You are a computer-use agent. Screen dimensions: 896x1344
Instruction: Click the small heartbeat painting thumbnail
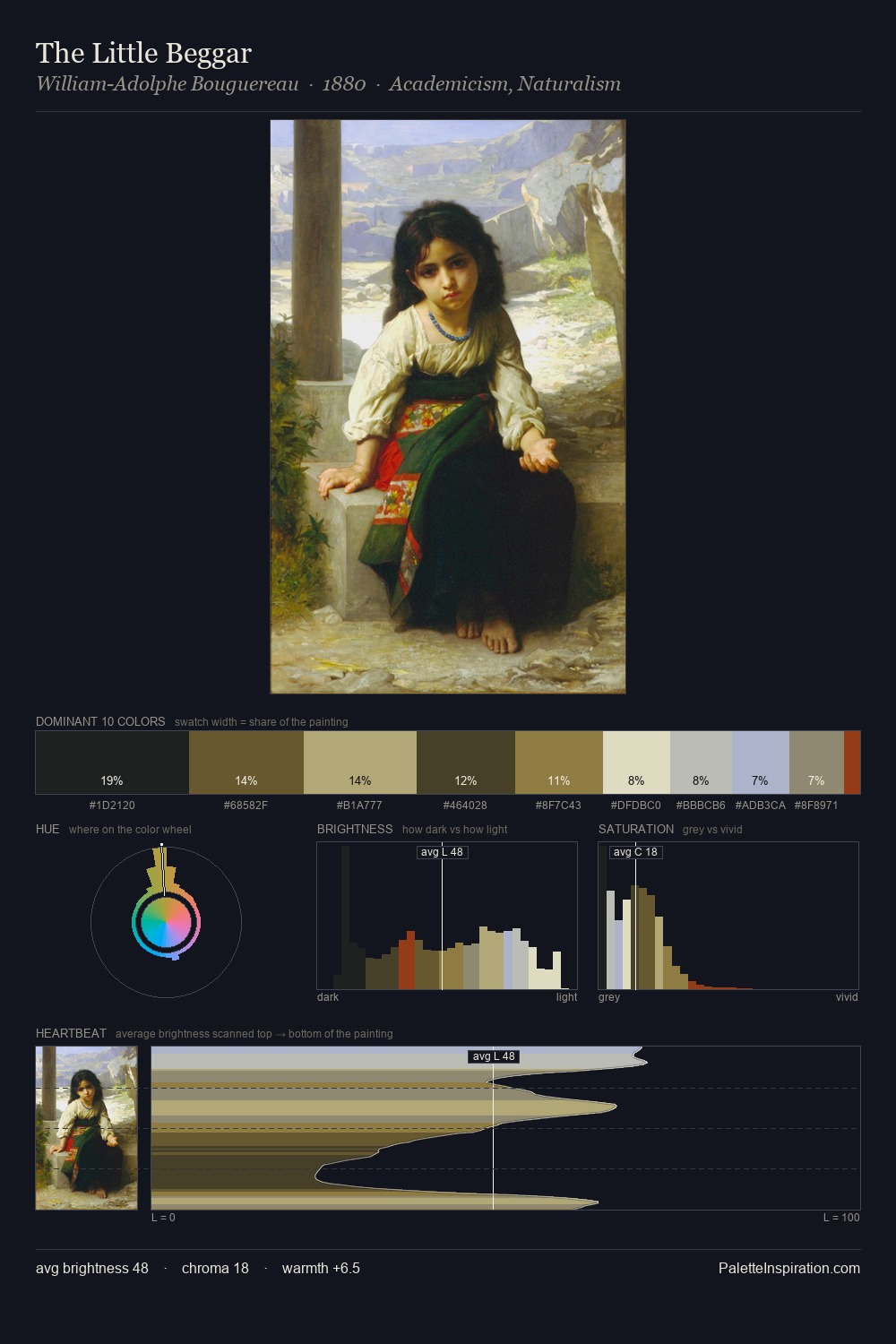tap(87, 1128)
